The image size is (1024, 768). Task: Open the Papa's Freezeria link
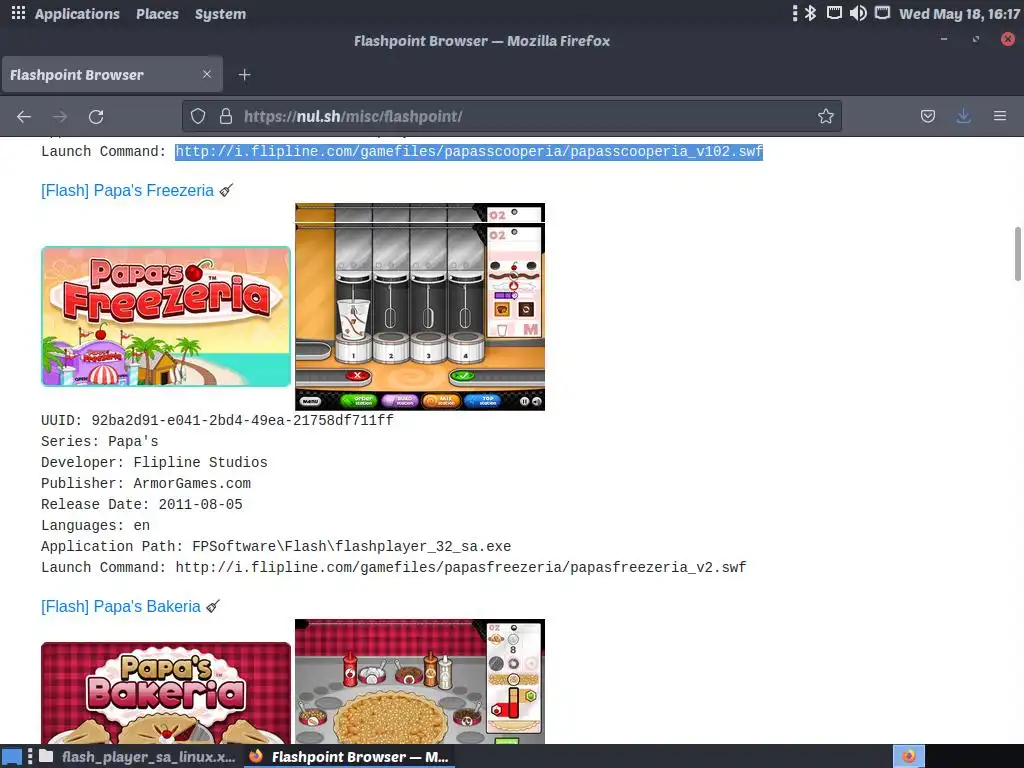pyautogui.click(x=127, y=191)
